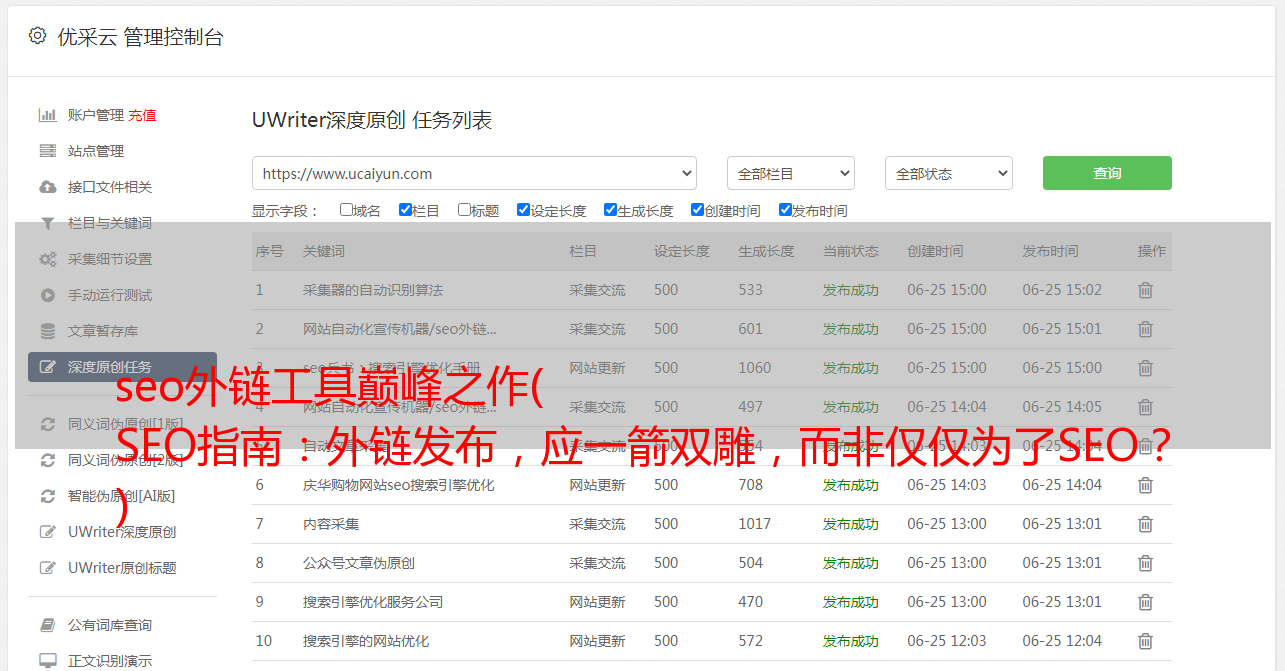Open the 全部栏目 dropdown
1285x671 pixels.
[x=790, y=173]
